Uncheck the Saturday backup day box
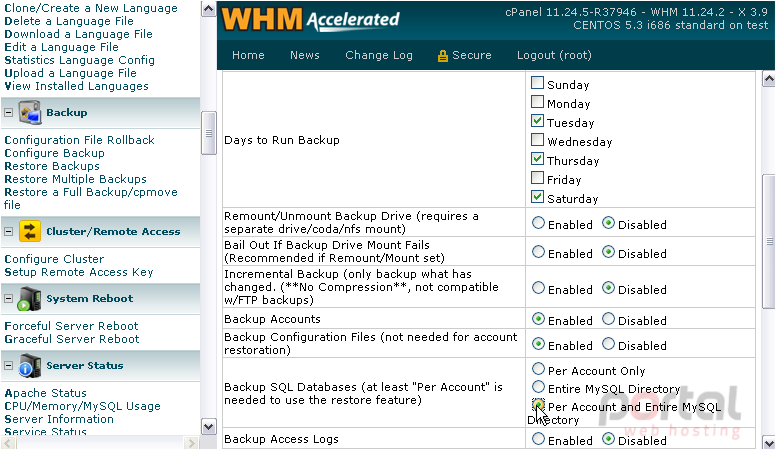This screenshot has width=776, height=450. click(x=537, y=197)
